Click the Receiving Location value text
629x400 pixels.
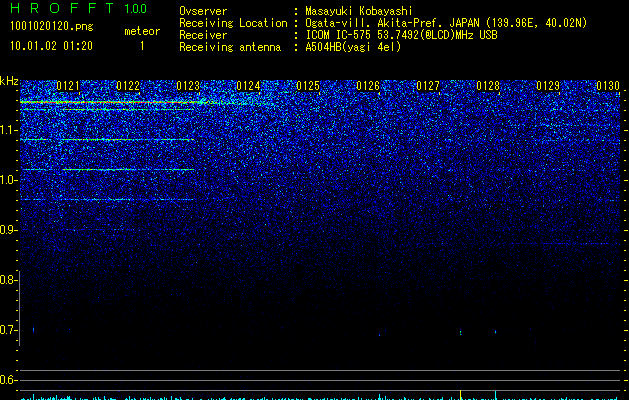446,23
